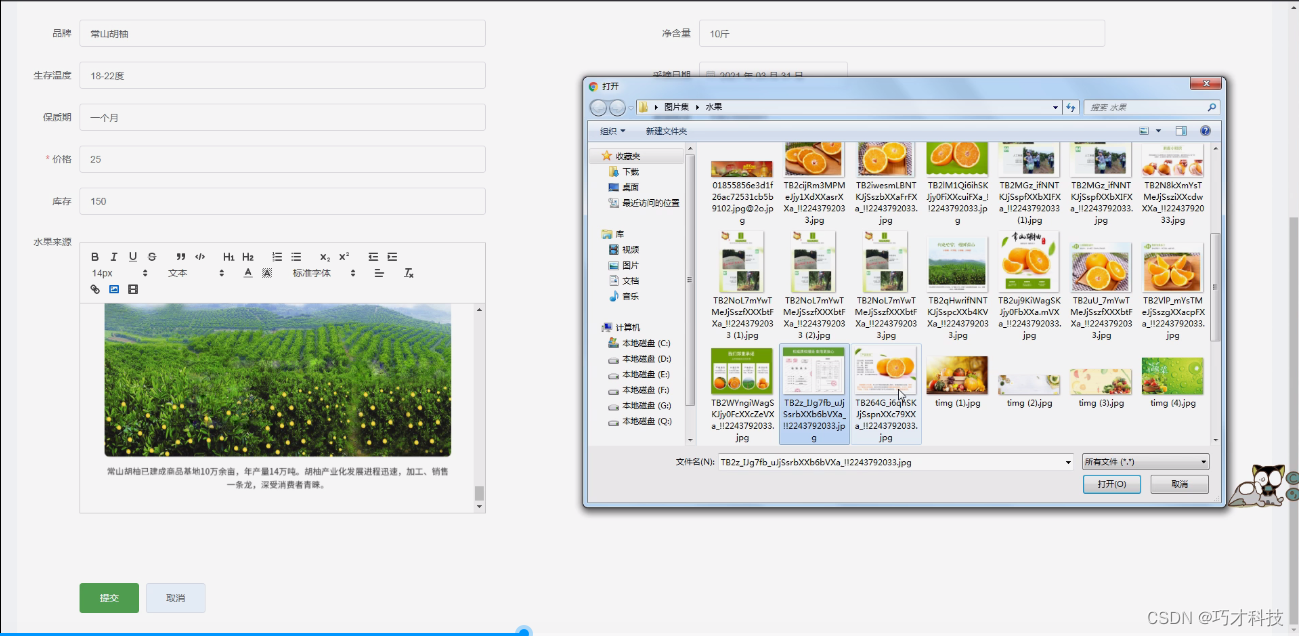
Task: Insert a video in the editor
Action: tap(131, 289)
